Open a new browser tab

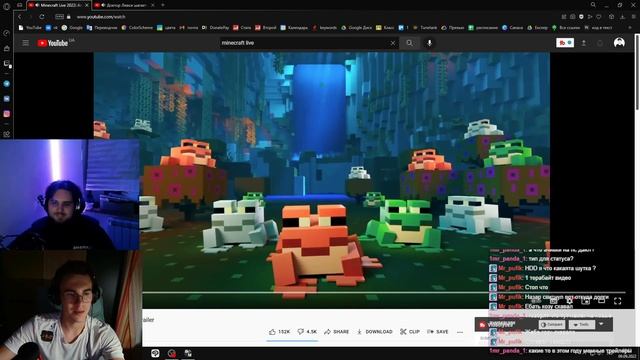pos(163,5)
